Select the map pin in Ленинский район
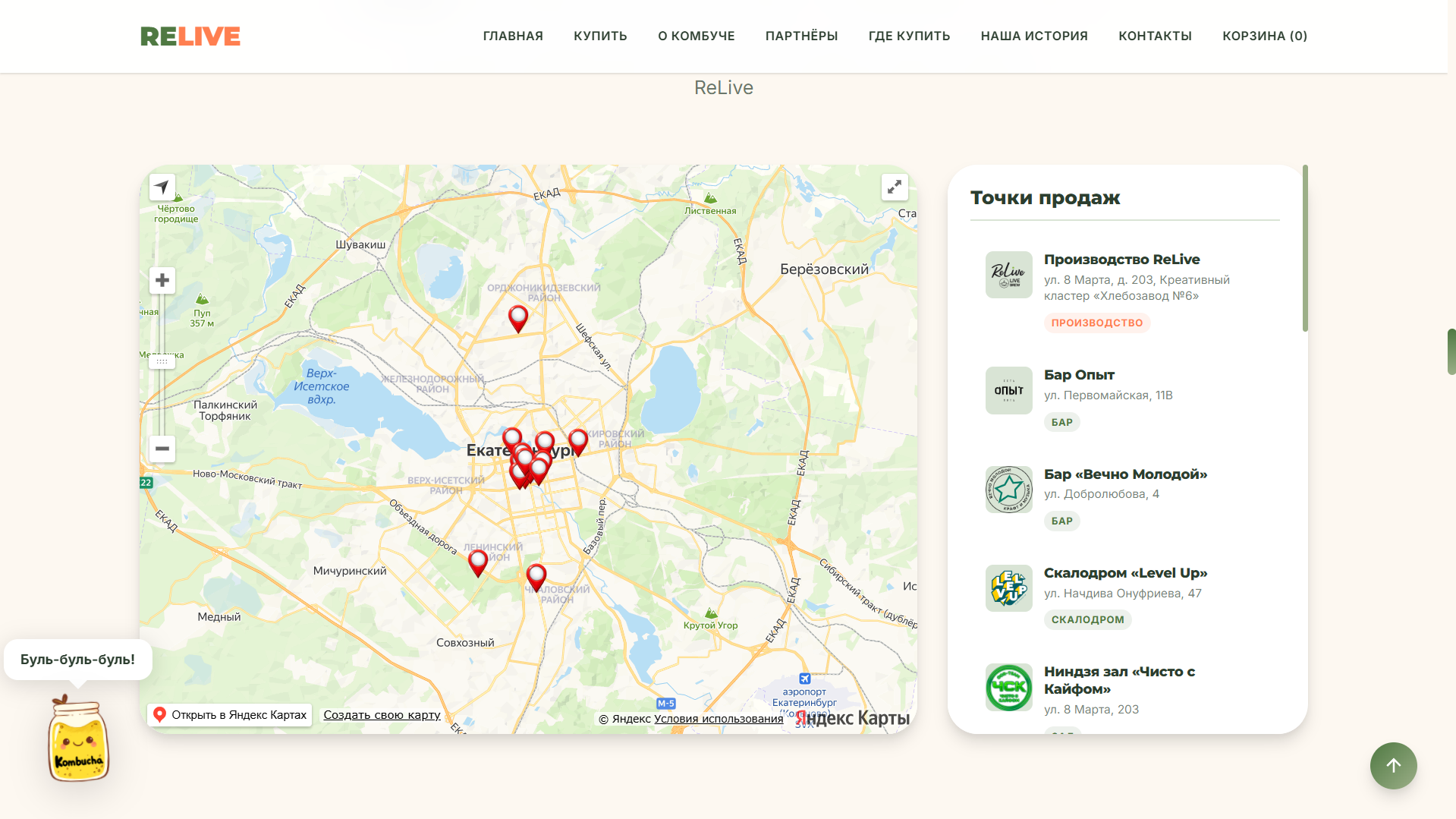This screenshot has height=819, width=1456. pyautogui.click(x=478, y=562)
